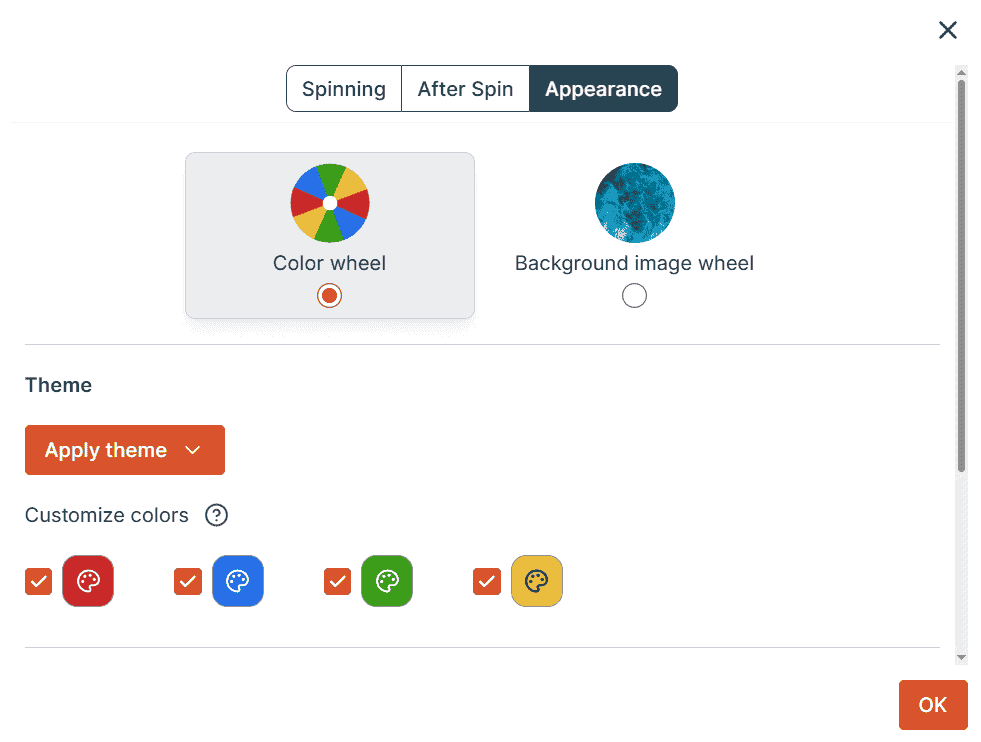This screenshot has height=742, width=981.
Task: Open the After Spin tab
Action: pyautogui.click(x=465, y=88)
